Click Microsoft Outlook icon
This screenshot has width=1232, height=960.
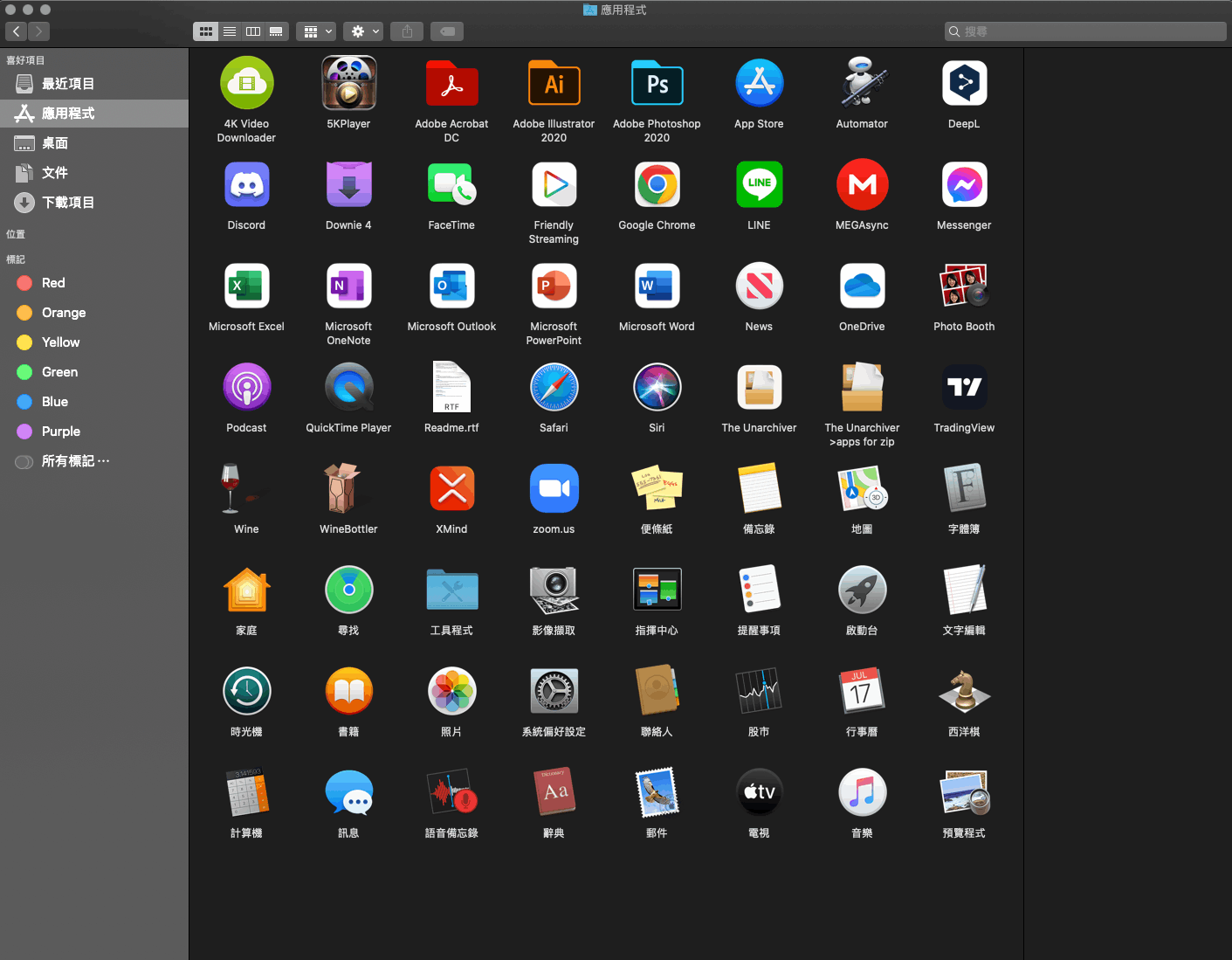(451, 286)
